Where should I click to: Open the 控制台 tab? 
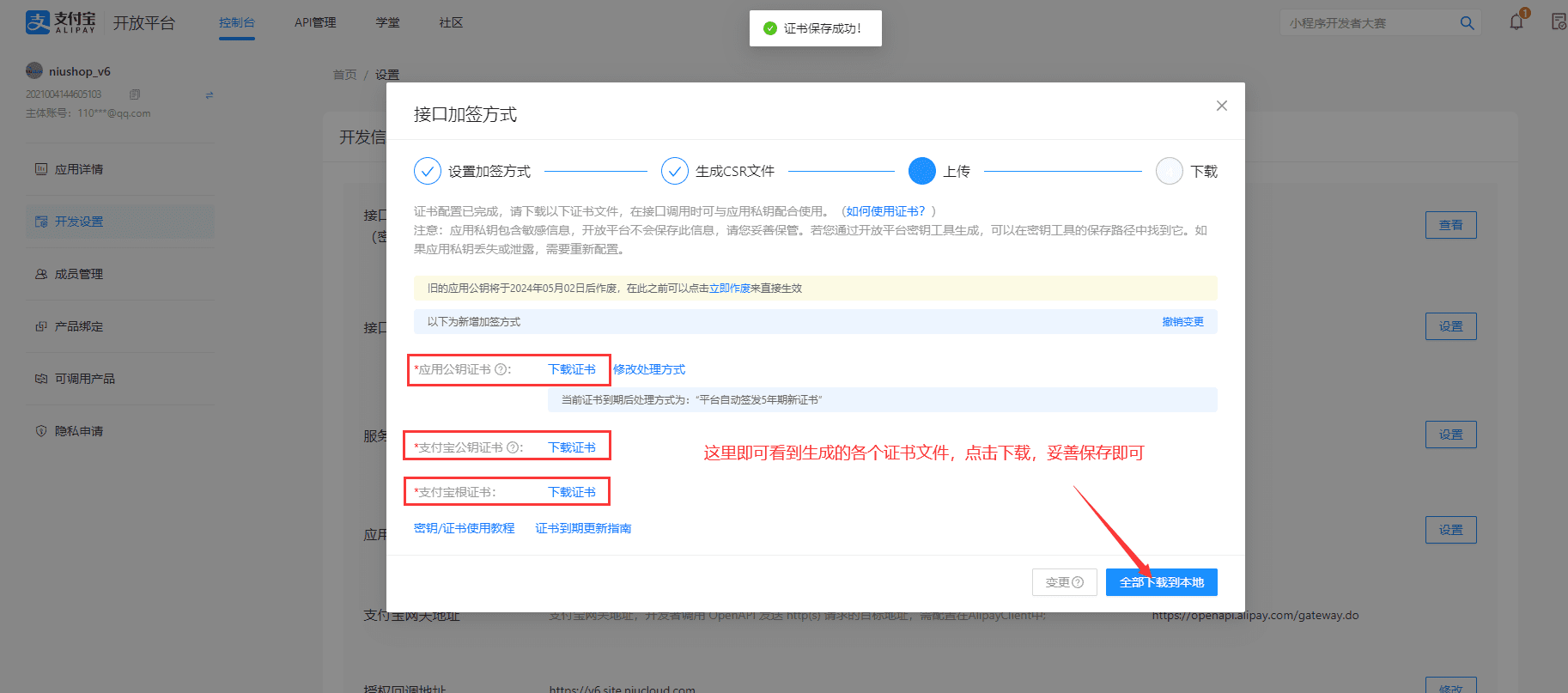click(236, 23)
